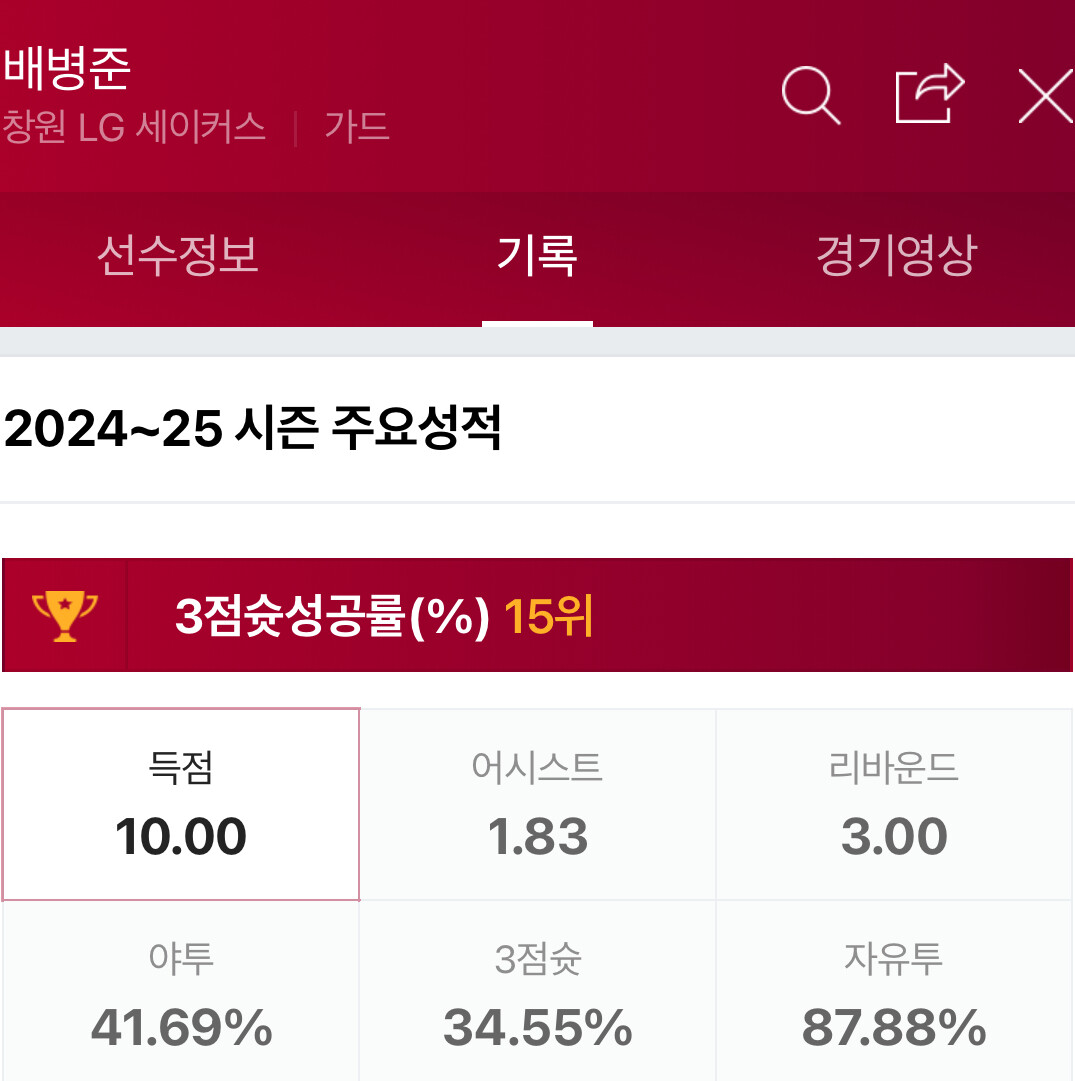Viewport: 1075px width, 1081px height.
Task: Select the 야투 41.69% stat cell
Action: pyautogui.click(x=181, y=995)
